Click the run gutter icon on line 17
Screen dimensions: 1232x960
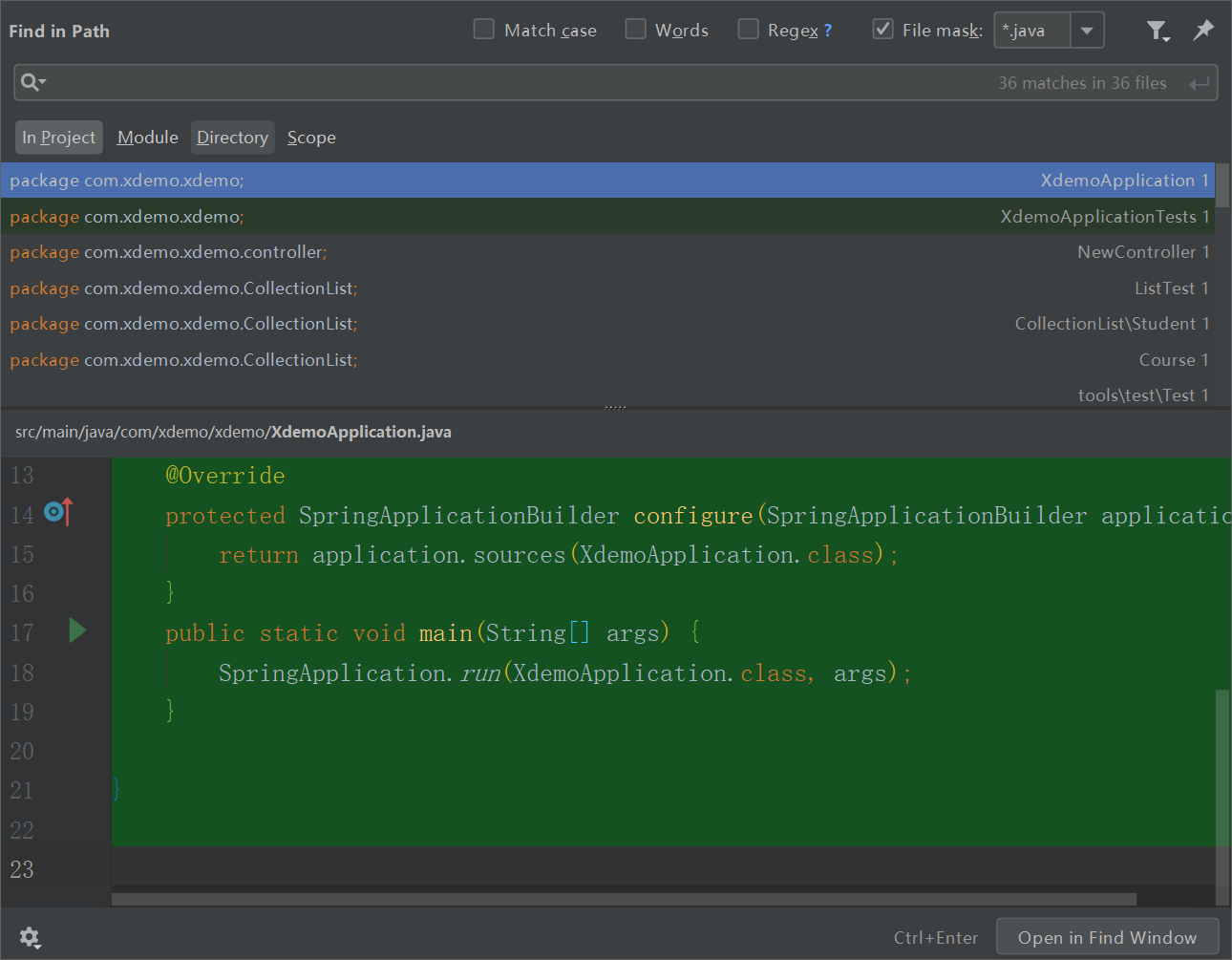pyautogui.click(x=77, y=630)
